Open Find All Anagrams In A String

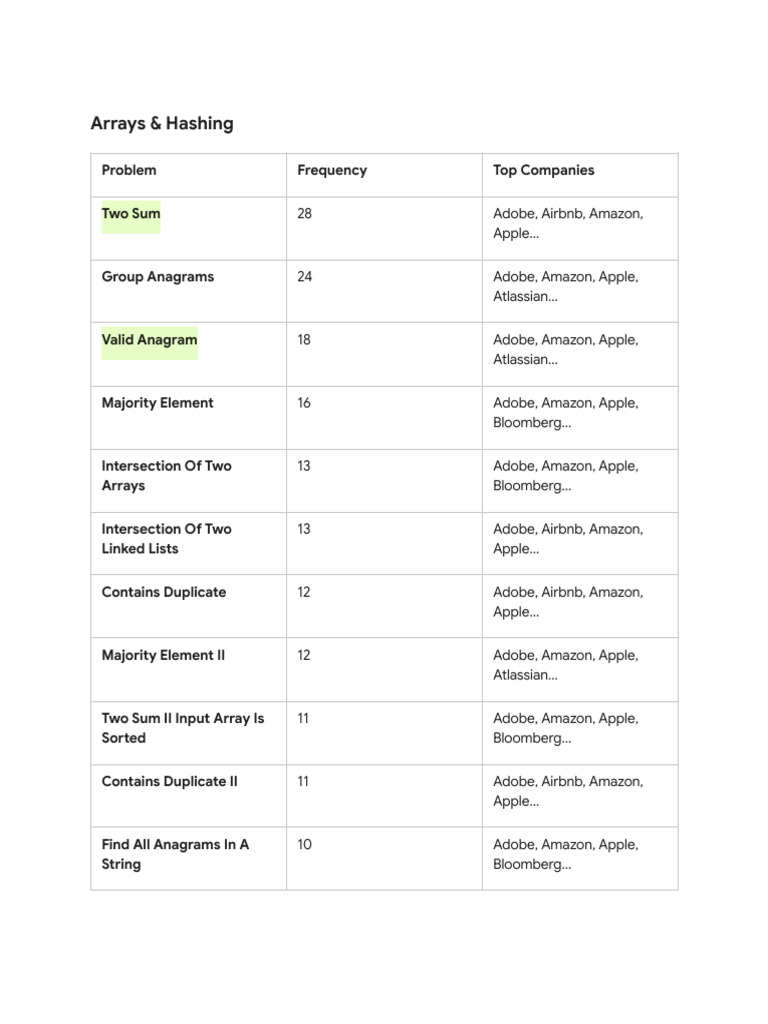pos(175,854)
